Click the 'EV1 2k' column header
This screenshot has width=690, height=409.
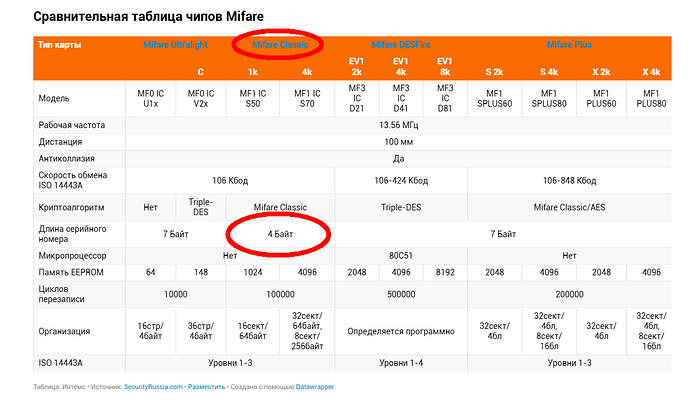click(356, 66)
